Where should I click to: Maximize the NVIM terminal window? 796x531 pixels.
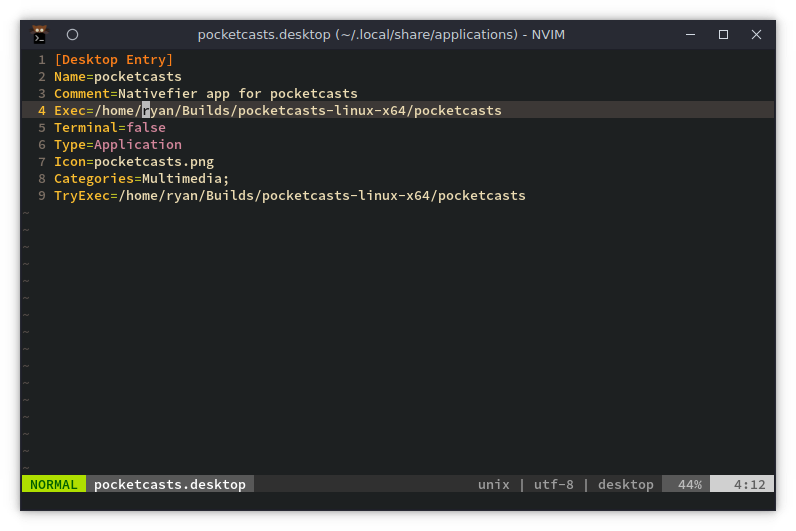coord(723,34)
